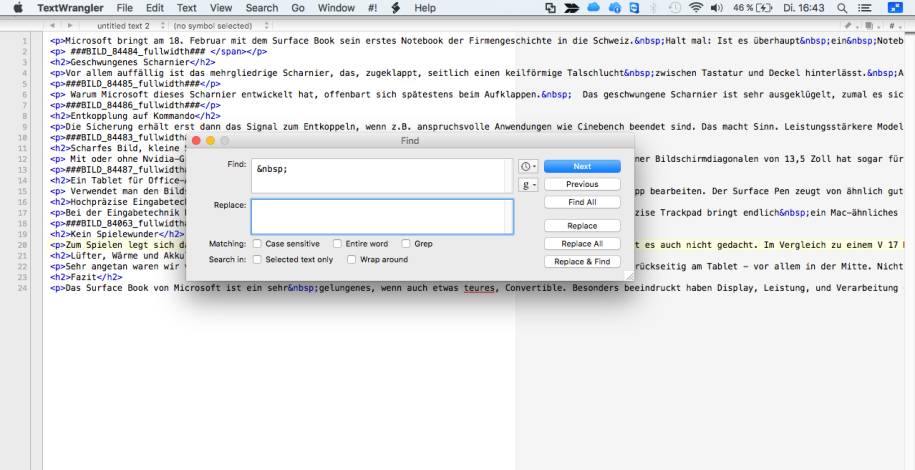915x470 pixels.
Task: Open the View menu
Action: (221, 8)
